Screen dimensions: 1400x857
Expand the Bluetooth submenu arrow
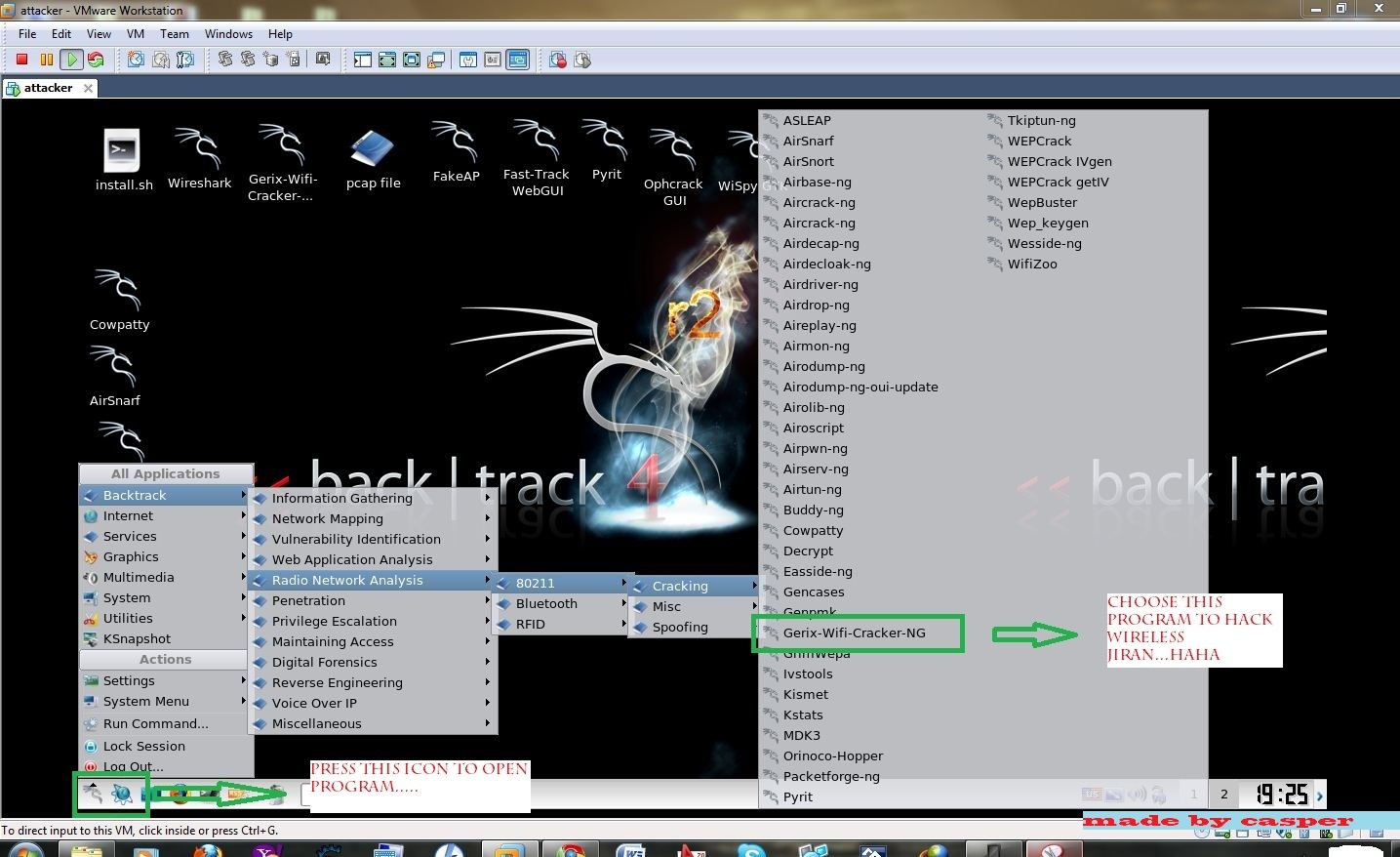pyautogui.click(x=624, y=603)
